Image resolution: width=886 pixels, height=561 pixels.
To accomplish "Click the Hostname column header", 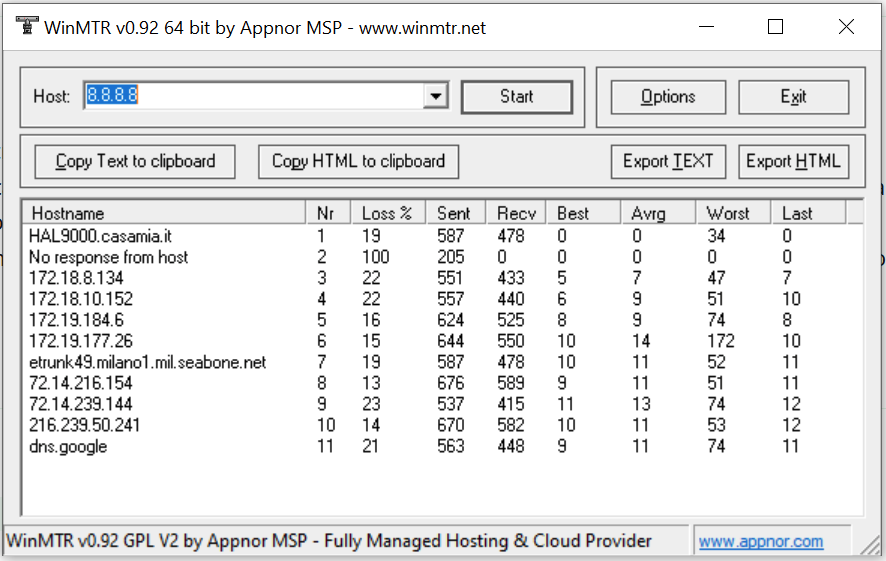I will coord(164,214).
